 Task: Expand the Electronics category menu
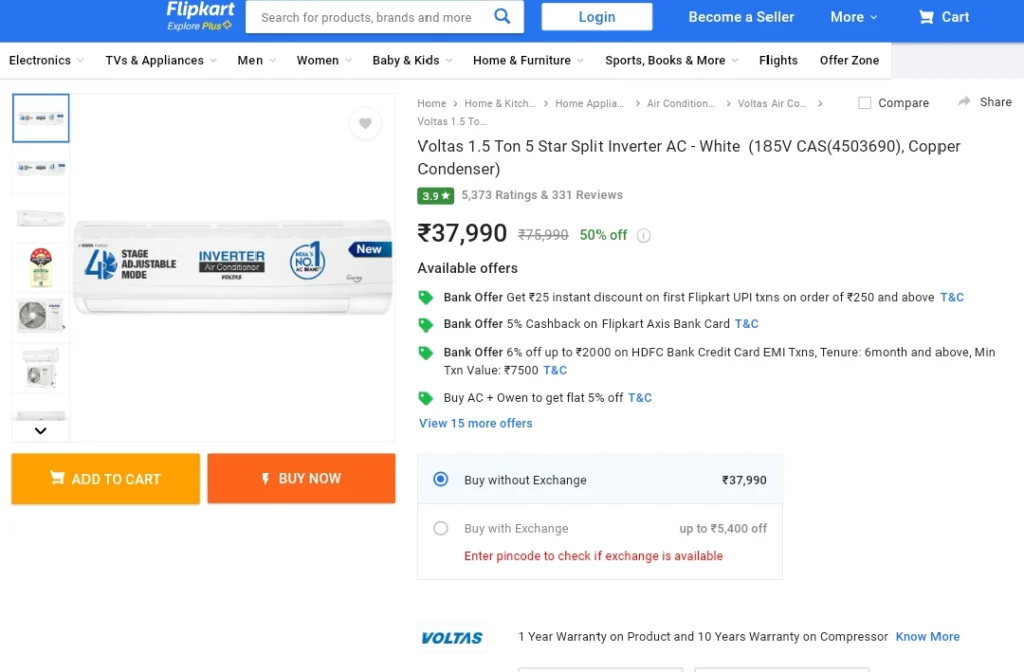point(46,60)
